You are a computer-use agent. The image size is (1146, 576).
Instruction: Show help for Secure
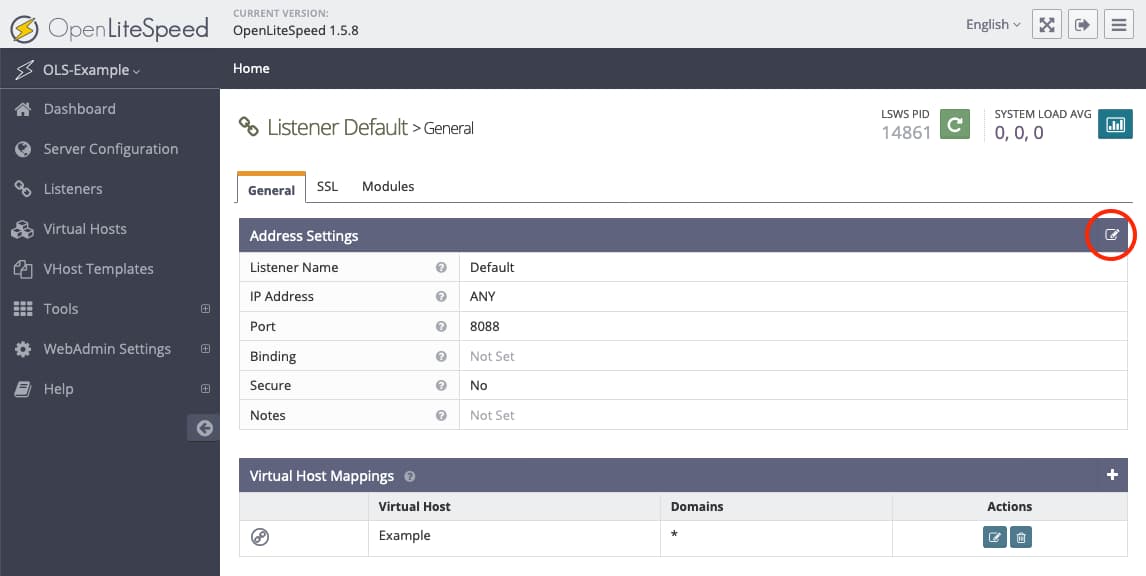point(441,385)
